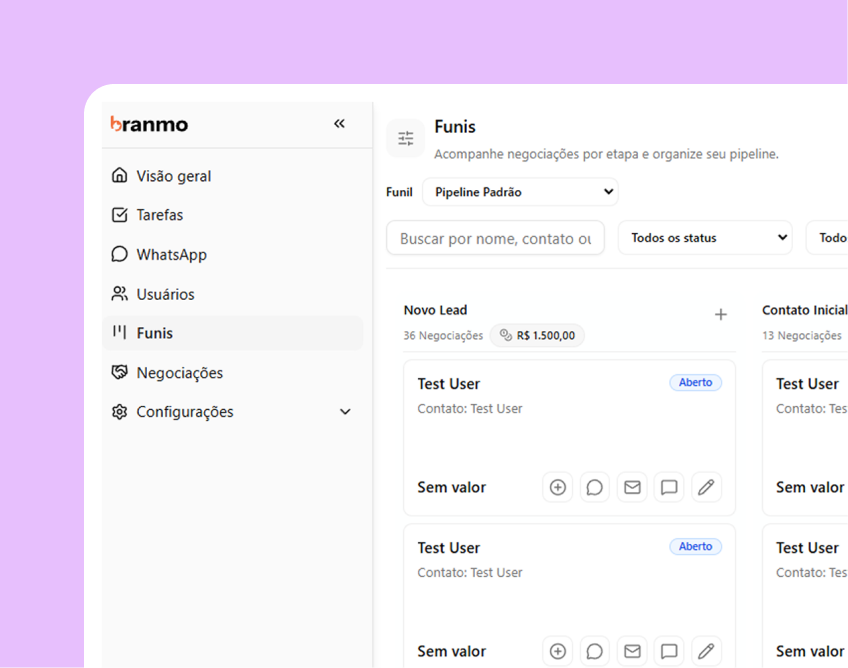Focus the Buscar por nome search field
Viewport: 848px width, 668px height.
pos(495,238)
